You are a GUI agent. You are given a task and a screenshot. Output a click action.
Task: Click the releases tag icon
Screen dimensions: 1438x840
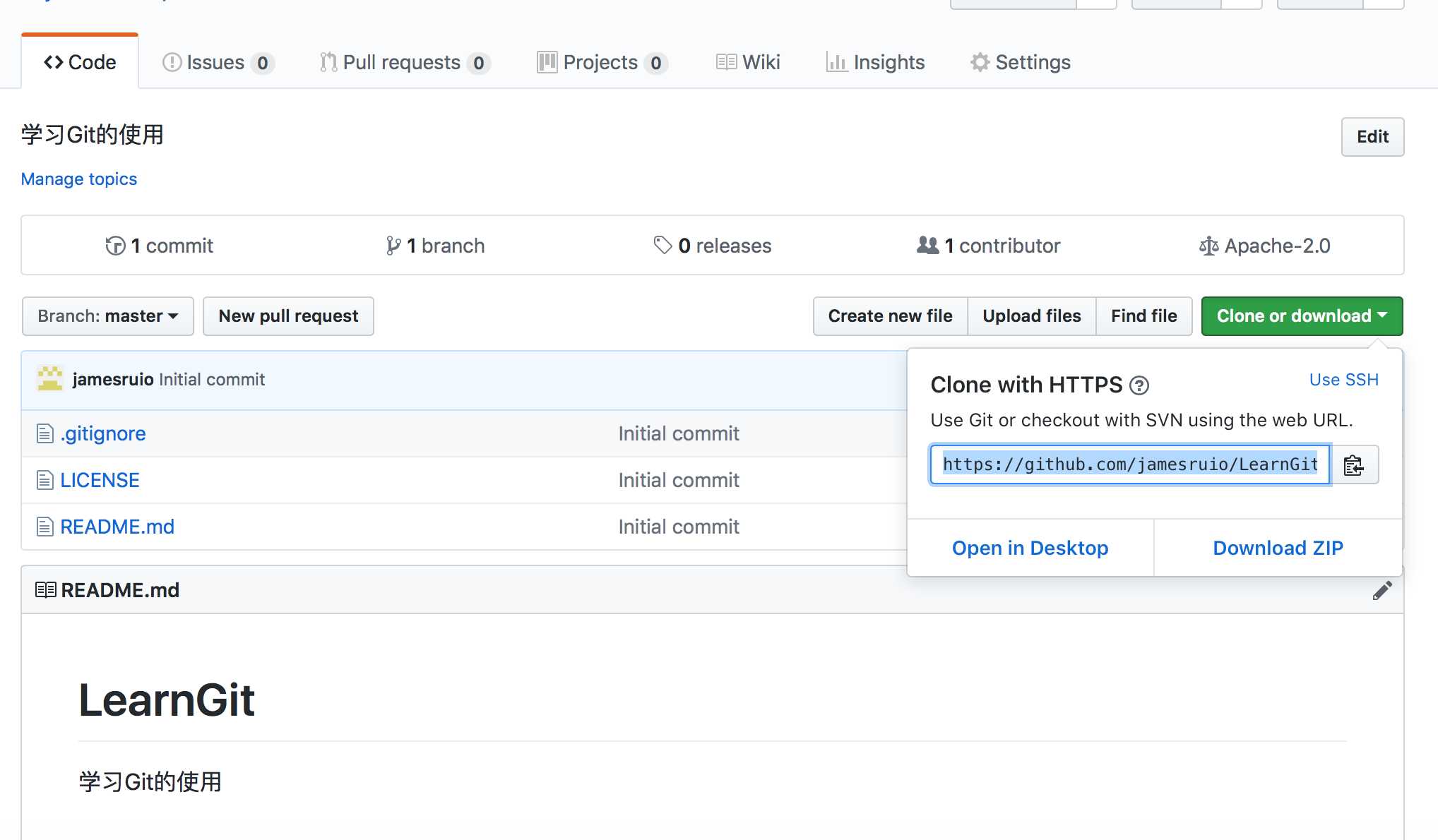[662, 245]
